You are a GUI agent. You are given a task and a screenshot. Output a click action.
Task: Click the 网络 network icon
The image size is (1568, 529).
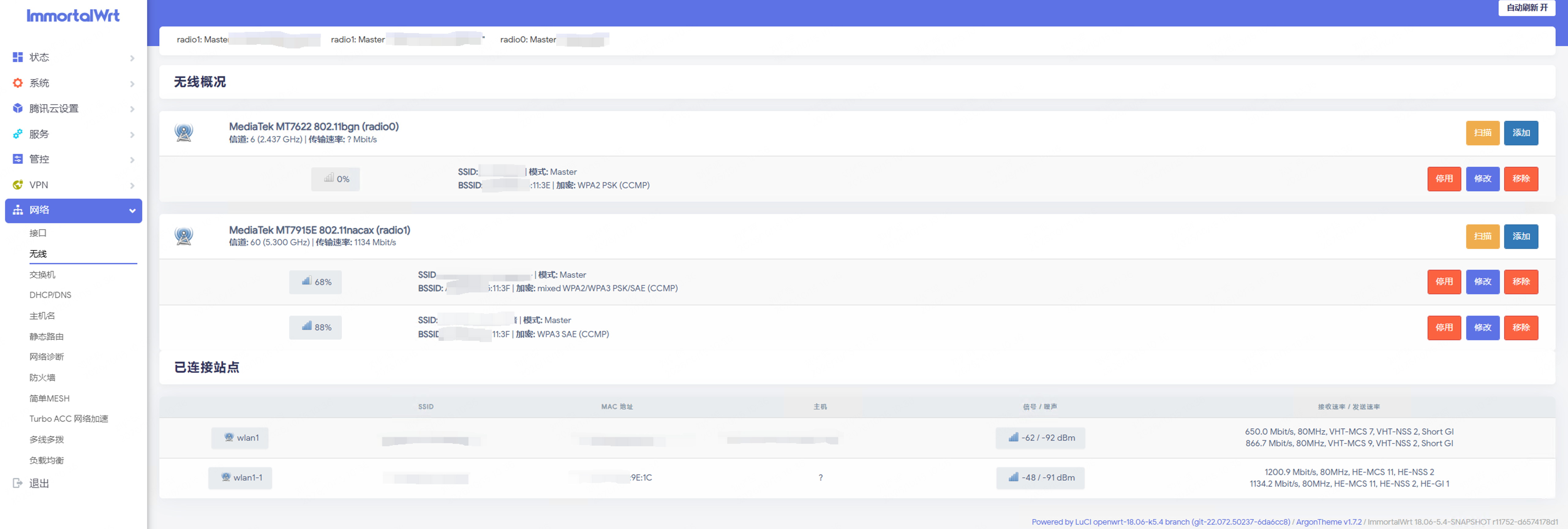18,210
